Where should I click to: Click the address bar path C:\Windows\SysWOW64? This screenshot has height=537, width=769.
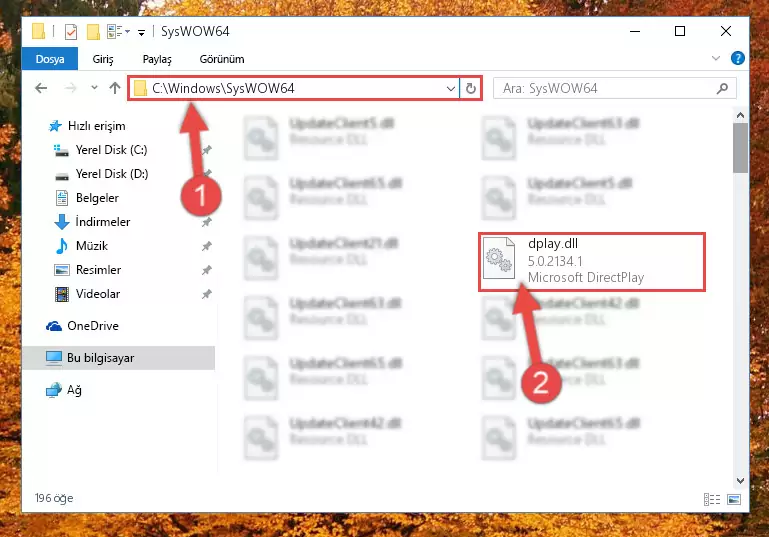click(223, 88)
